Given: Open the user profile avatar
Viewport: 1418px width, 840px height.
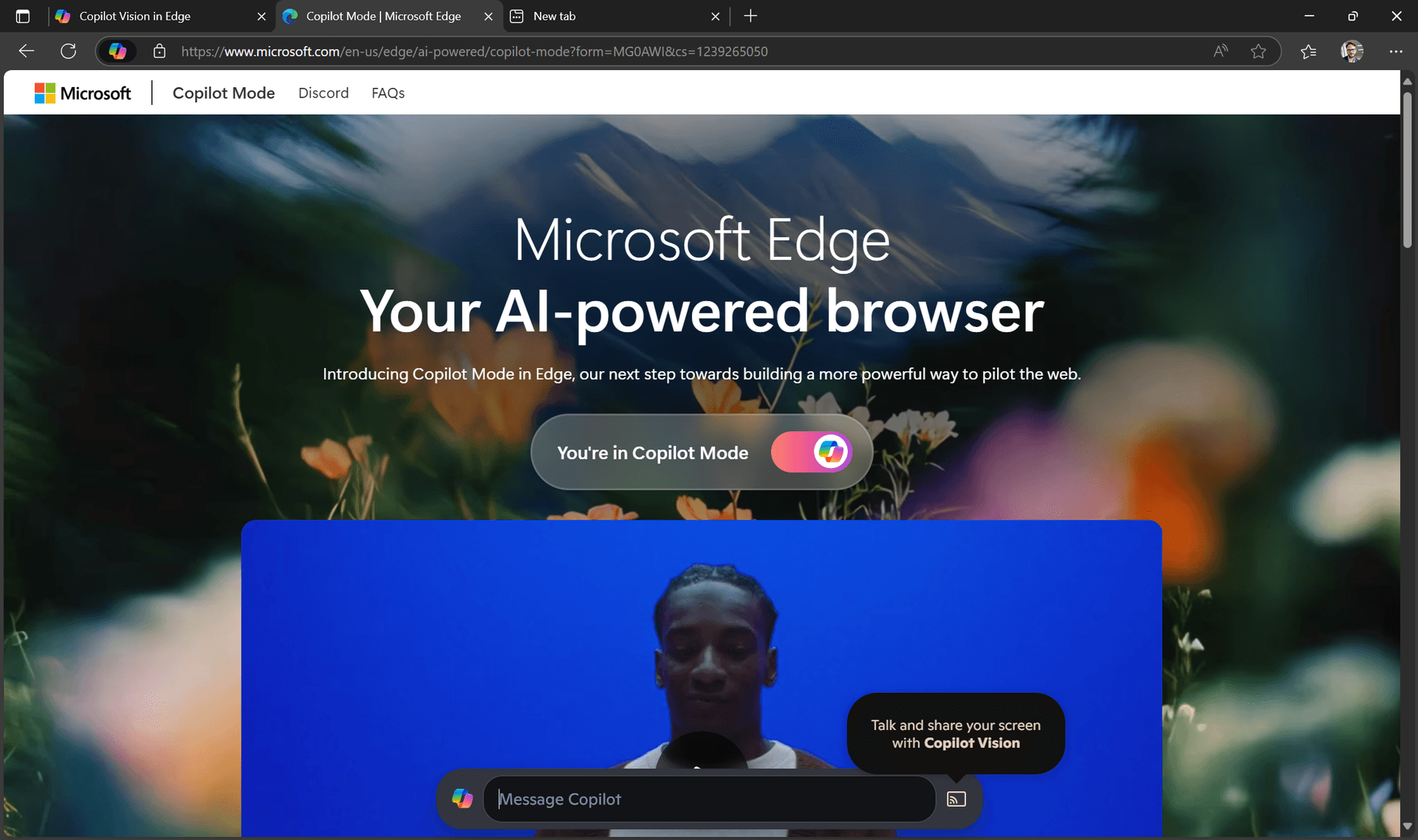Looking at the screenshot, I should [1352, 51].
